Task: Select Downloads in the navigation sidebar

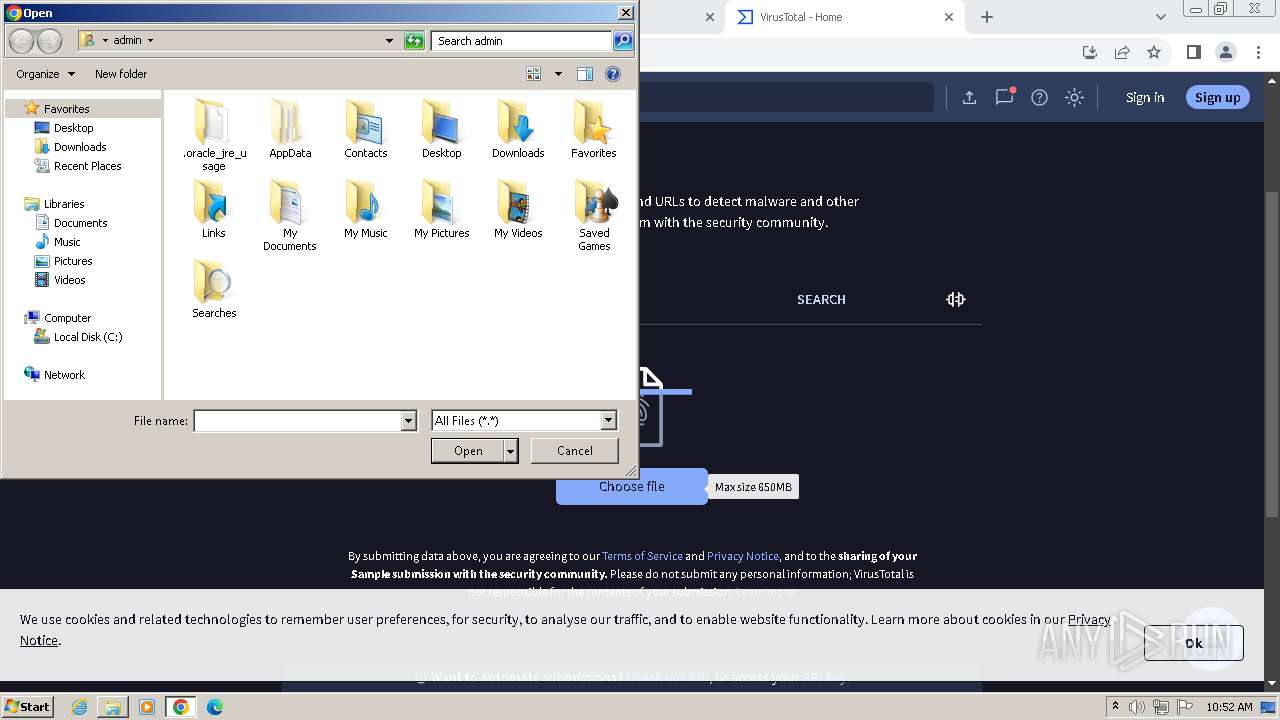Action: 80,147
